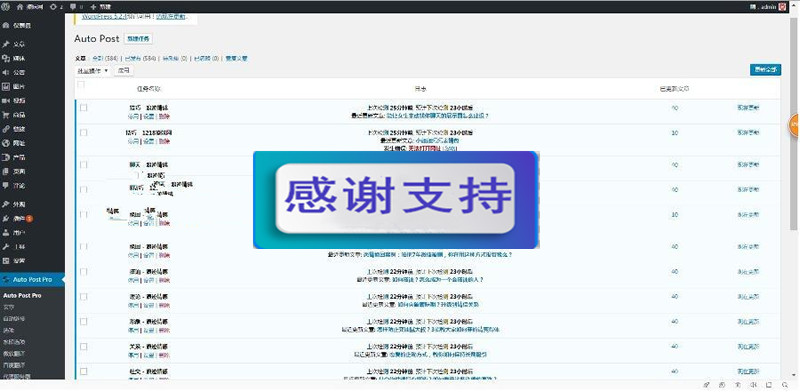Tick the checkbox for the 社交 task

(x=84, y=372)
